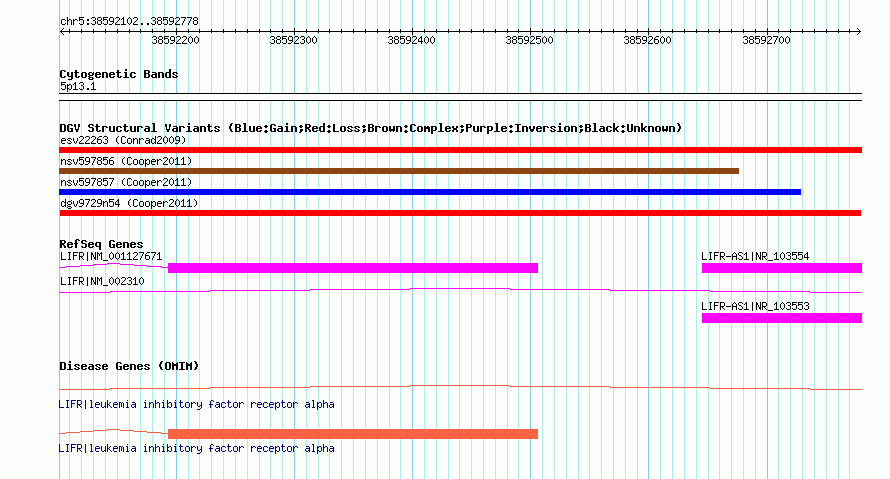Screen dimensions: 890x479
Task: Select the blue nsv597857 gain variant bar
Action: tap(430, 192)
